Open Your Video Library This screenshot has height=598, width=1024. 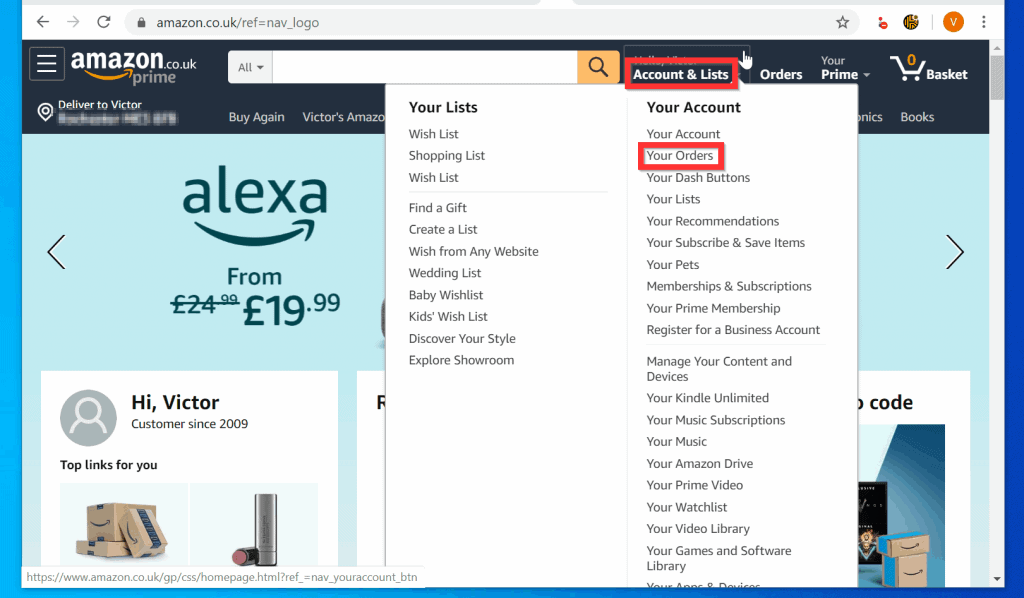pos(697,529)
